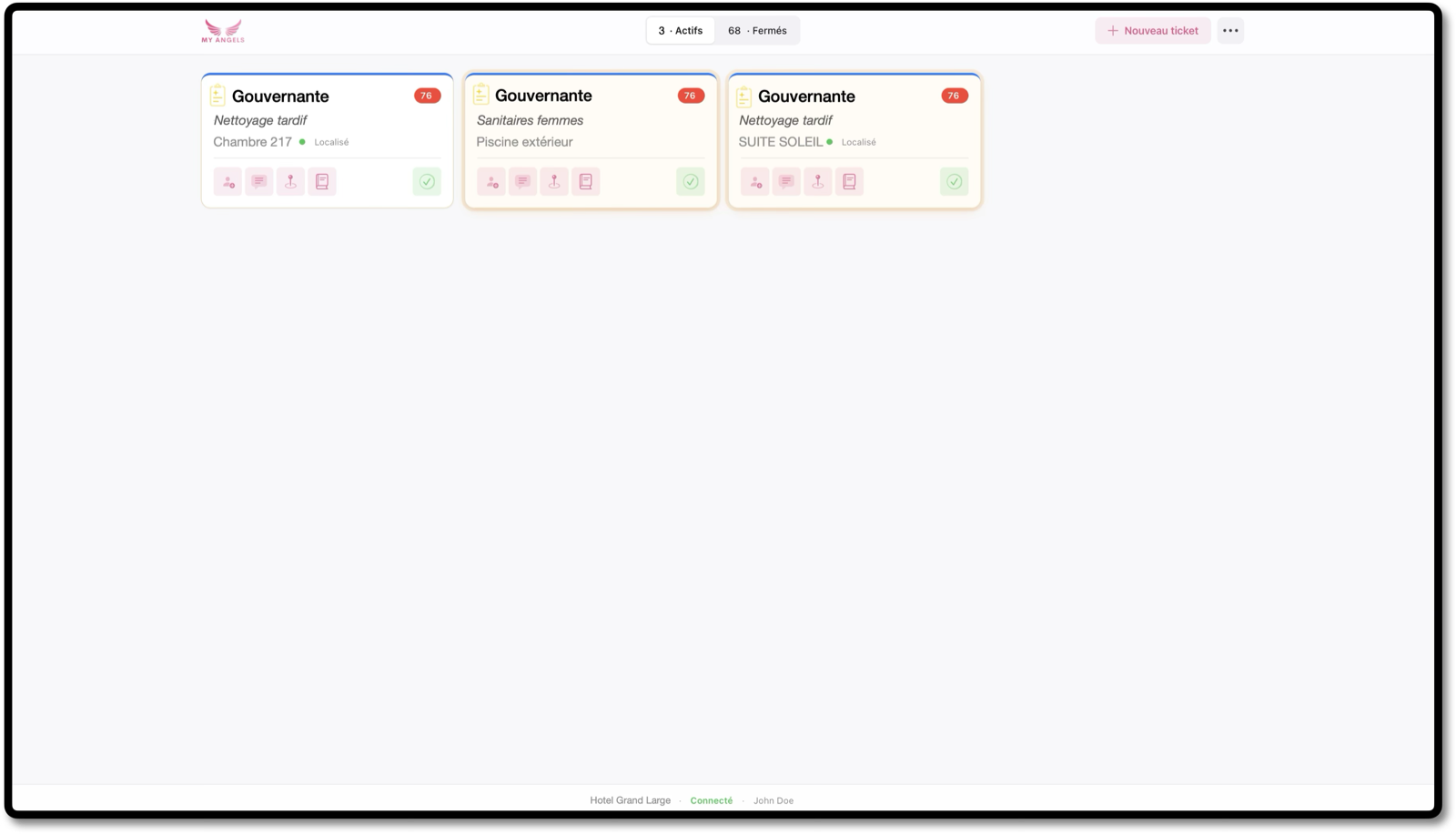
Task: Click clipboard icon on Chambre 217 card
Action: pos(217,95)
